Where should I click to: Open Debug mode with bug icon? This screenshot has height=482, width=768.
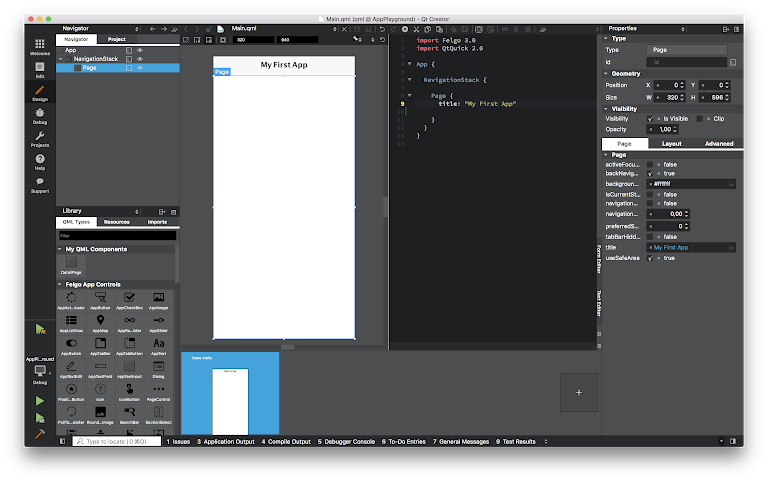point(40,115)
